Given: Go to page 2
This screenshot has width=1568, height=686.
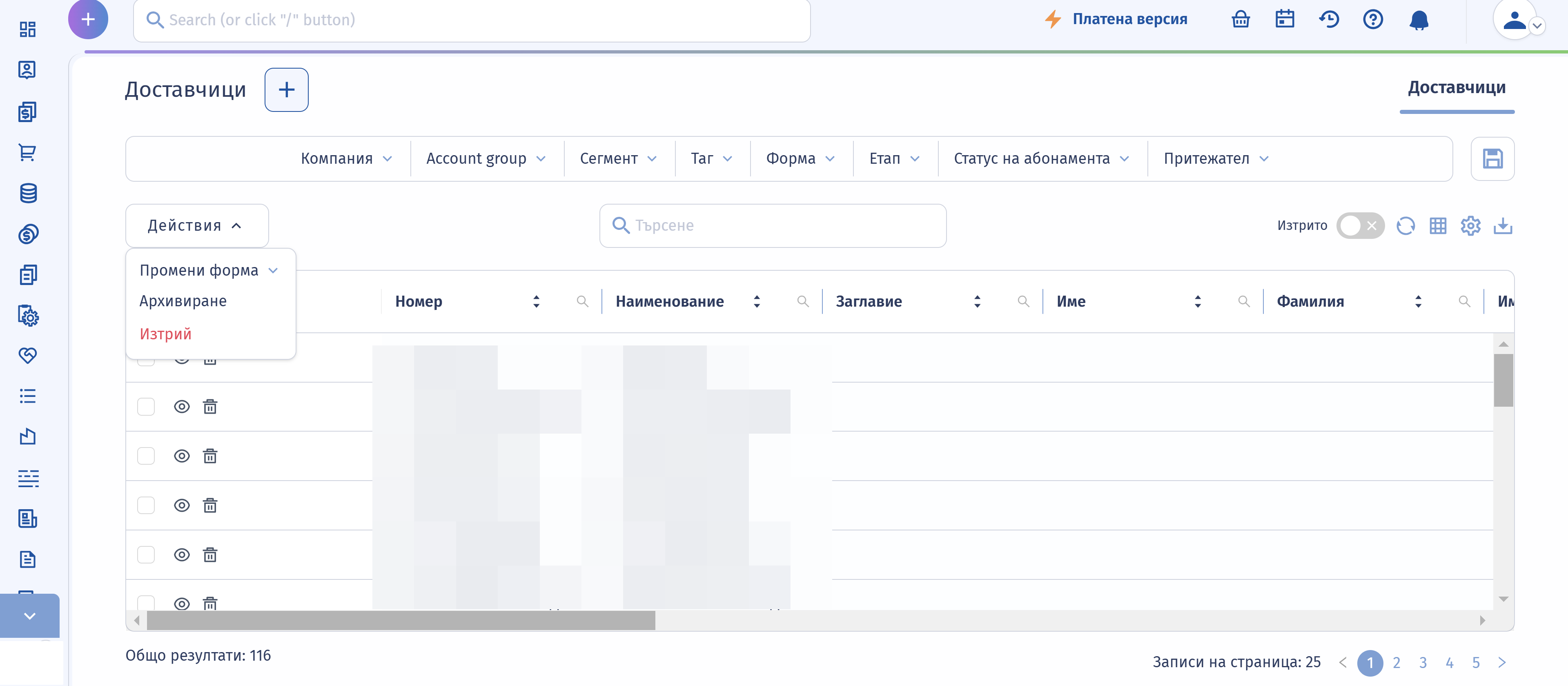Looking at the screenshot, I should (x=1396, y=662).
